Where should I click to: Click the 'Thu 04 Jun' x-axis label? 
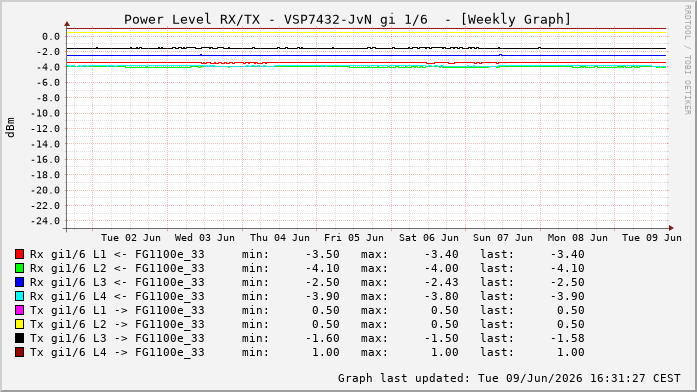[x=280, y=238]
